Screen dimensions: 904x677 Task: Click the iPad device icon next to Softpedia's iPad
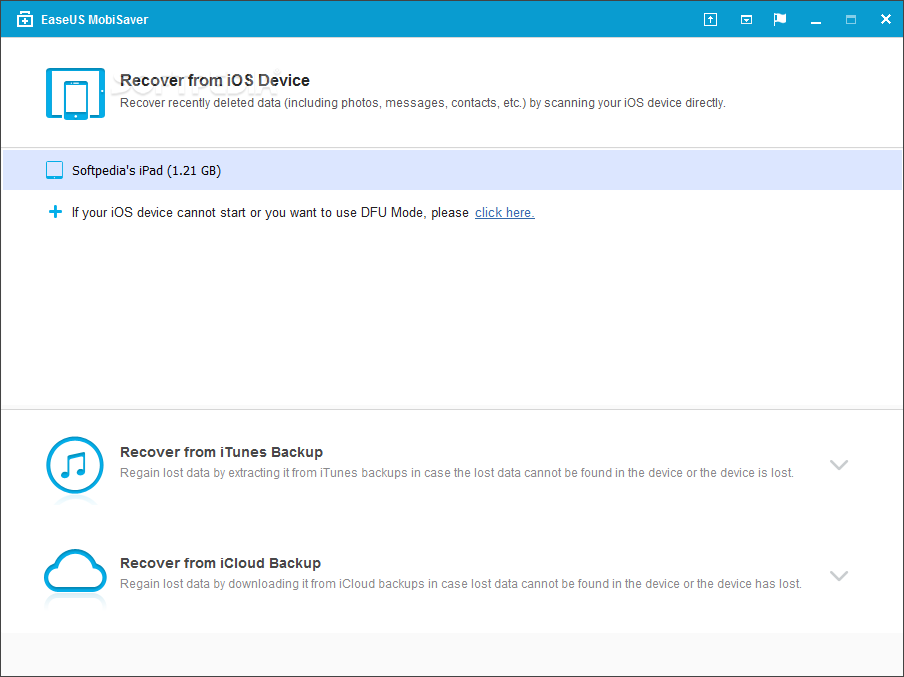54,170
